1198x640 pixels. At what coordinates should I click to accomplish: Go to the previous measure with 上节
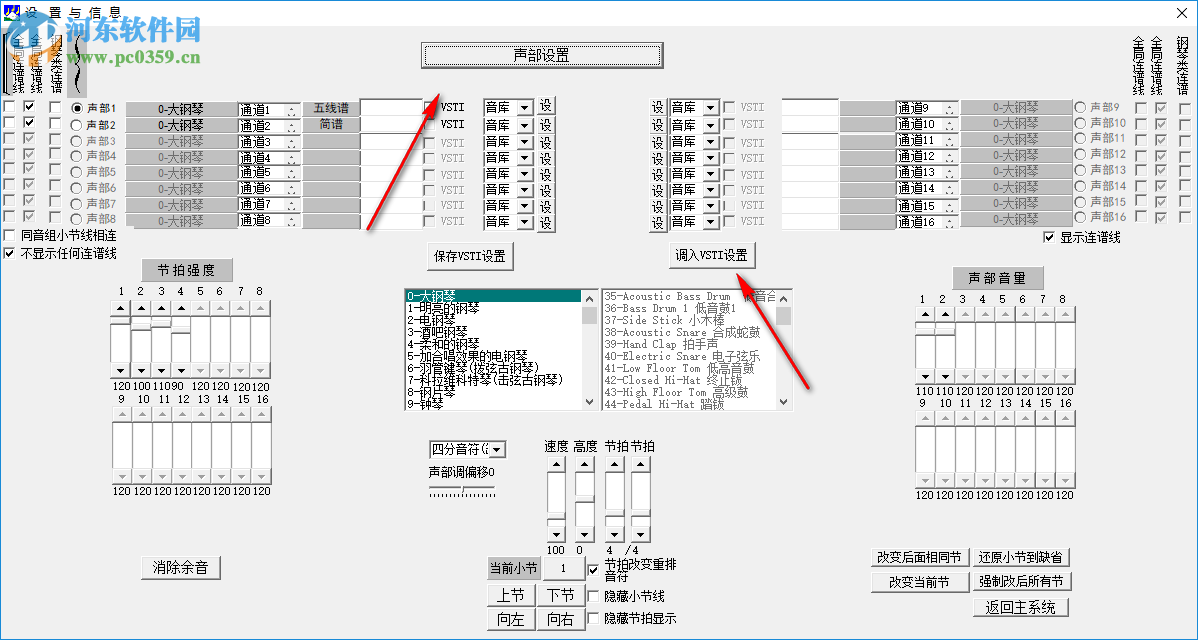[510, 596]
